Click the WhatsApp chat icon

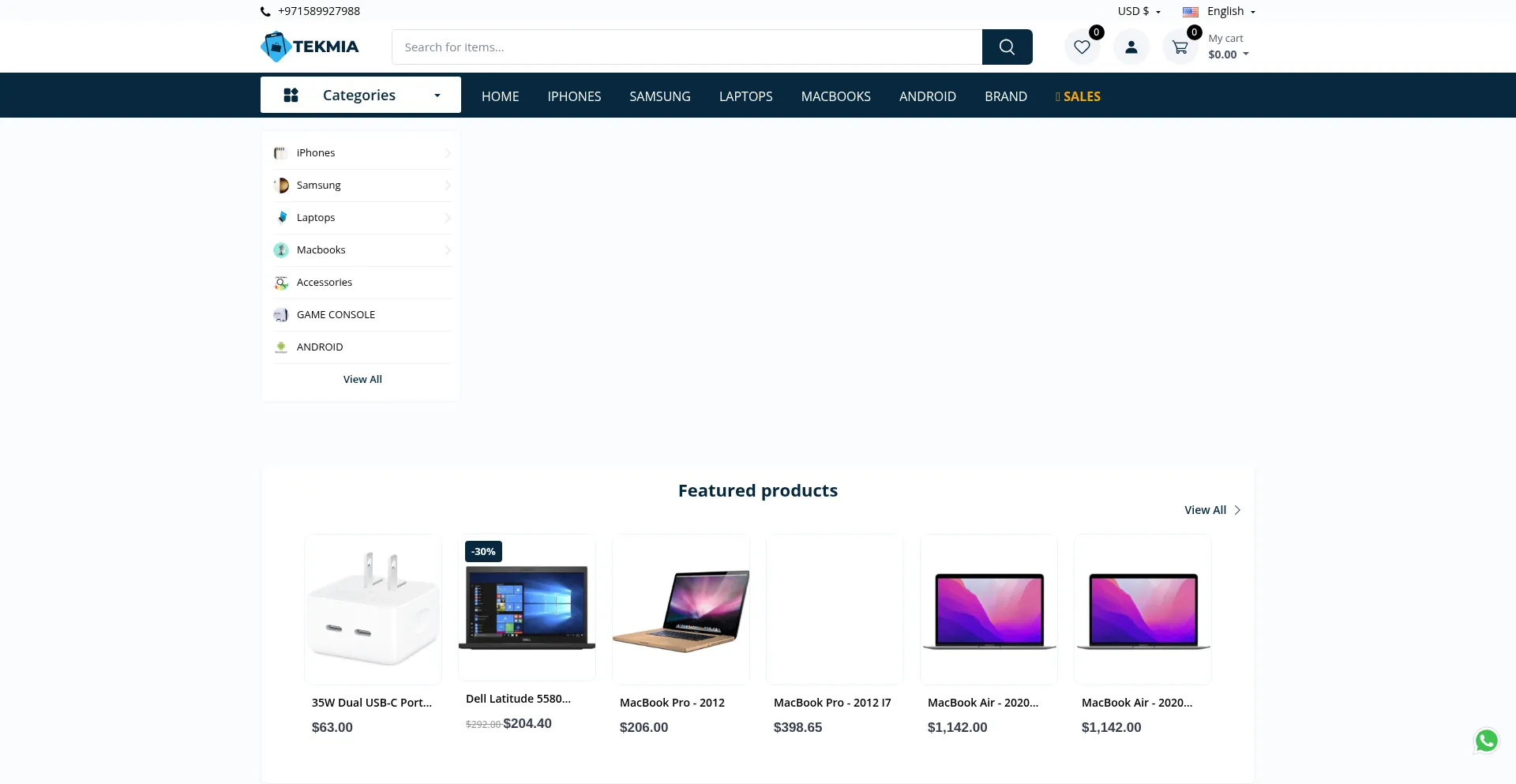[1487, 741]
